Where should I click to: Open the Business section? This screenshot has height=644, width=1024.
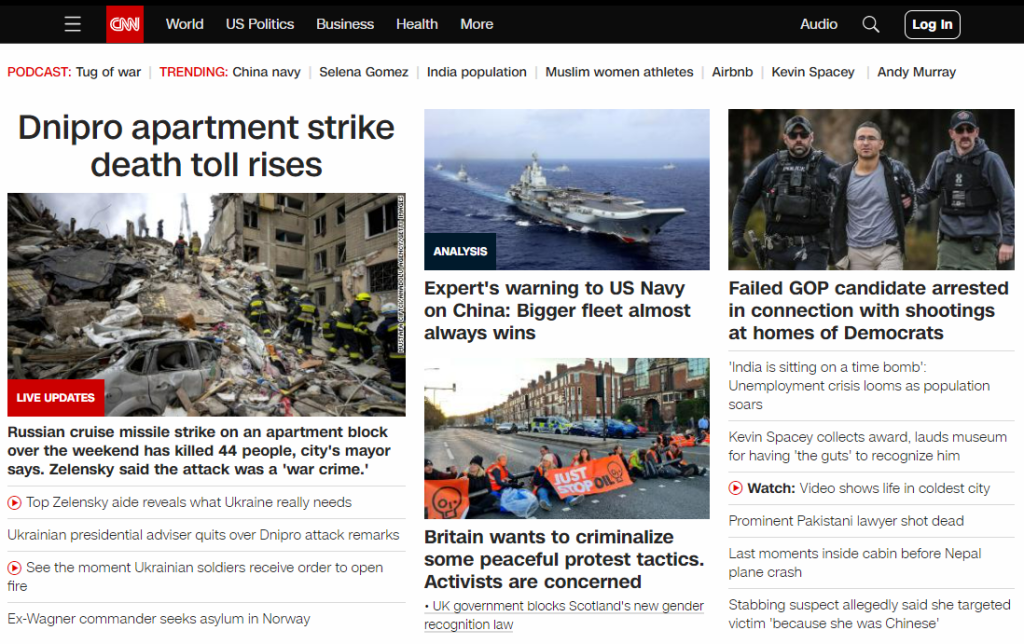tap(345, 24)
